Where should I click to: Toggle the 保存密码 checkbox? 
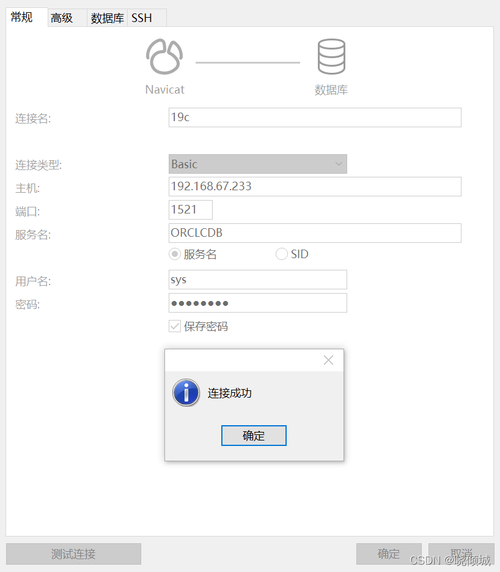click(x=175, y=326)
